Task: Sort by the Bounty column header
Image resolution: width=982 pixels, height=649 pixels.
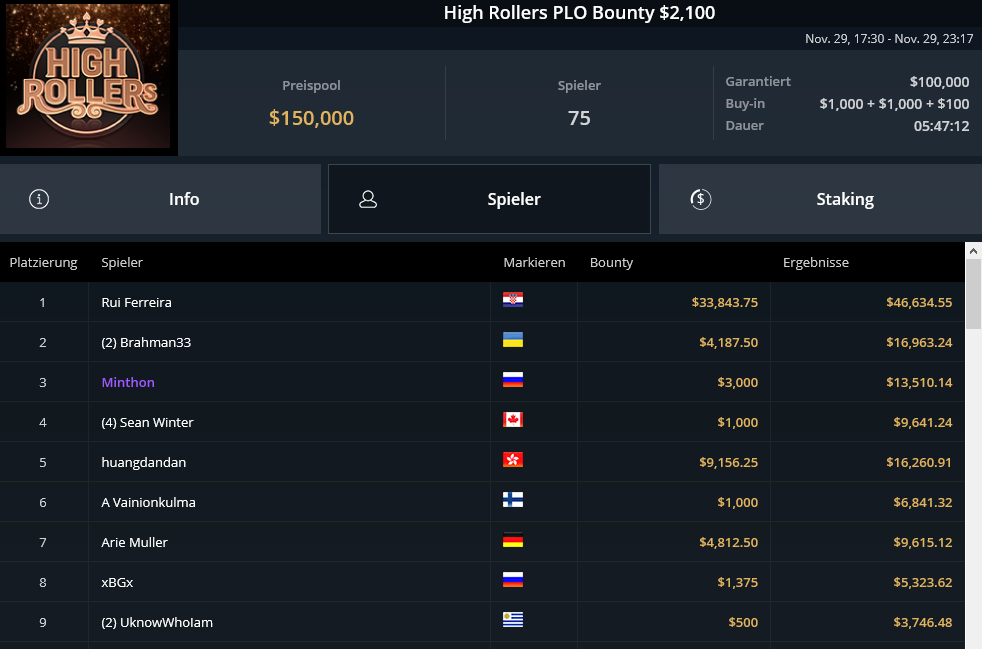Action: [x=612, y=263]
